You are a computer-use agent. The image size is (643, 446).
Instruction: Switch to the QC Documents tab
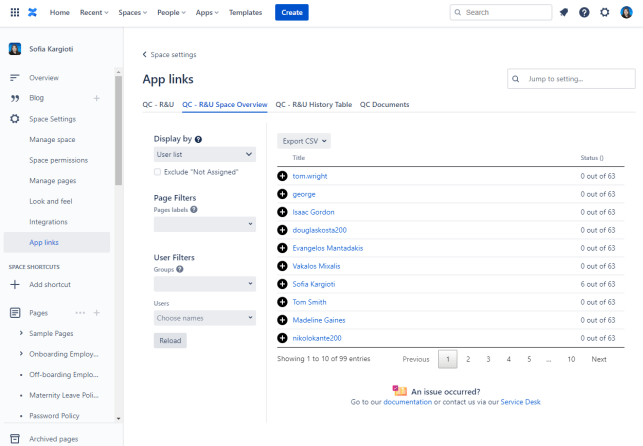click(x=385, y=105)
